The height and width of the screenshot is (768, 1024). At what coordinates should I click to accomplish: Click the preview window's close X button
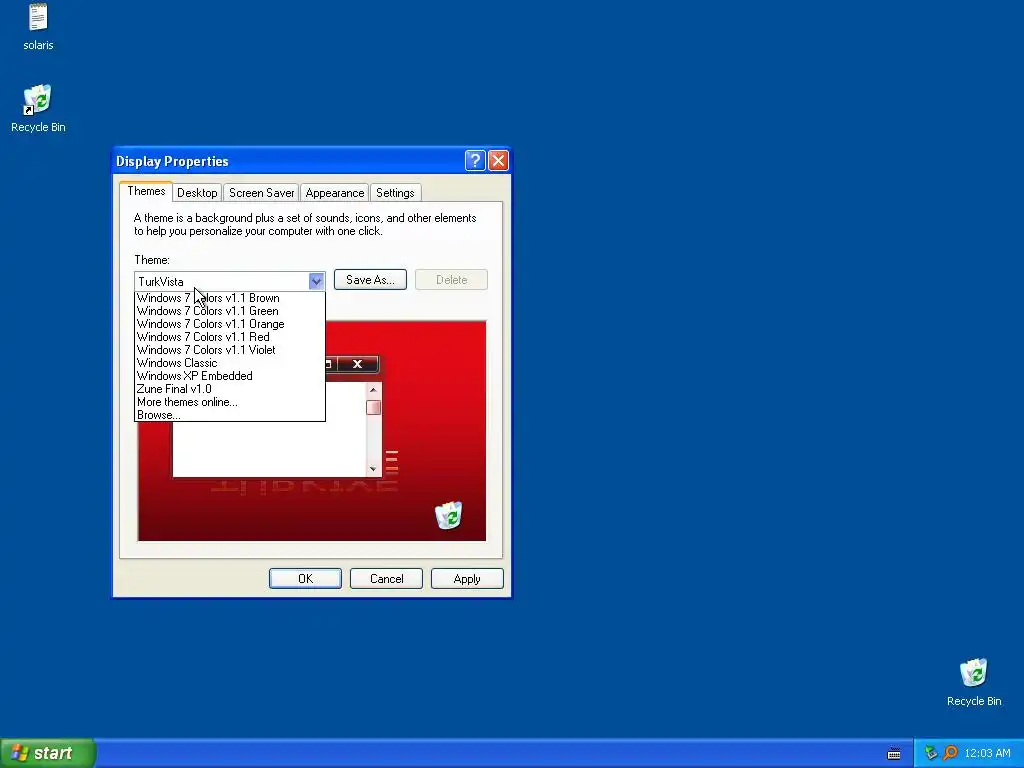(357, 364)
